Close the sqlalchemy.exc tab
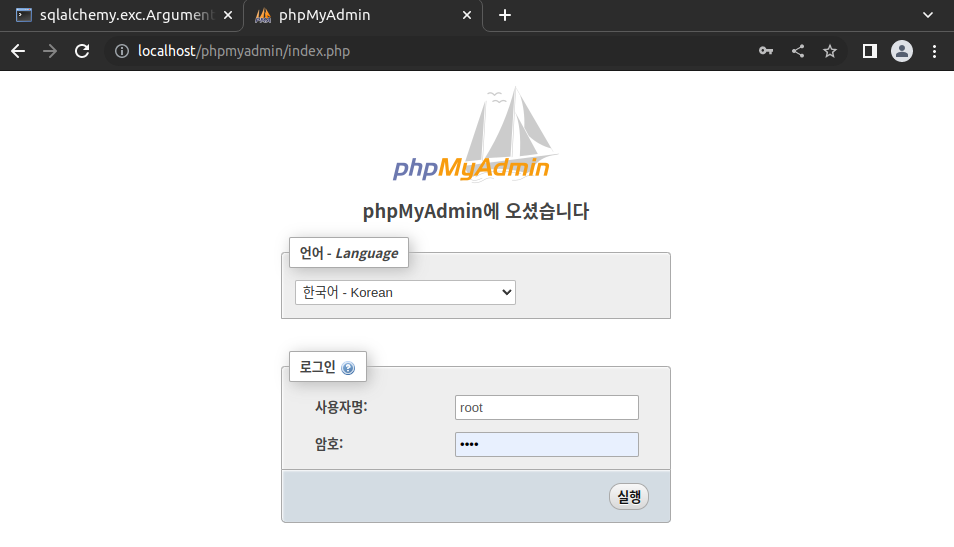The height and width of the screenshot is (547, 954). [x=228, y=15]
